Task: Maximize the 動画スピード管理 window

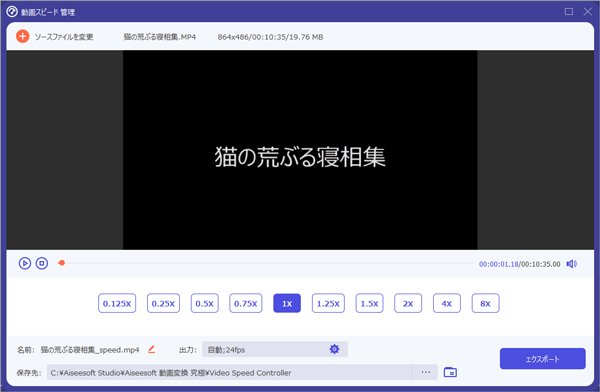Action: (569, 11)
